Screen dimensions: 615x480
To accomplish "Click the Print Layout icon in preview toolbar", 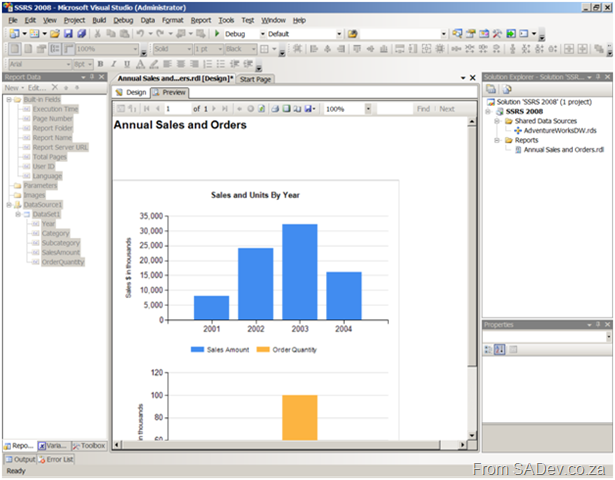I will (x=287, y=109).
